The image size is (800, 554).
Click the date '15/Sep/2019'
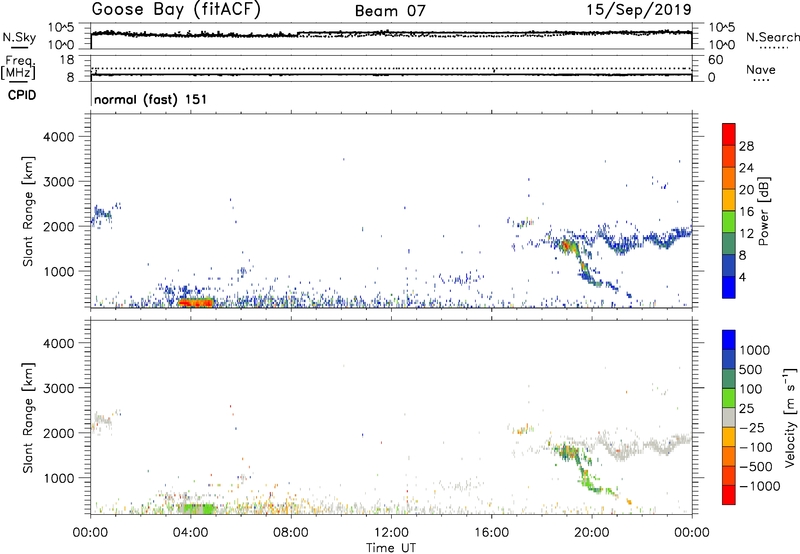click(639, 10)
